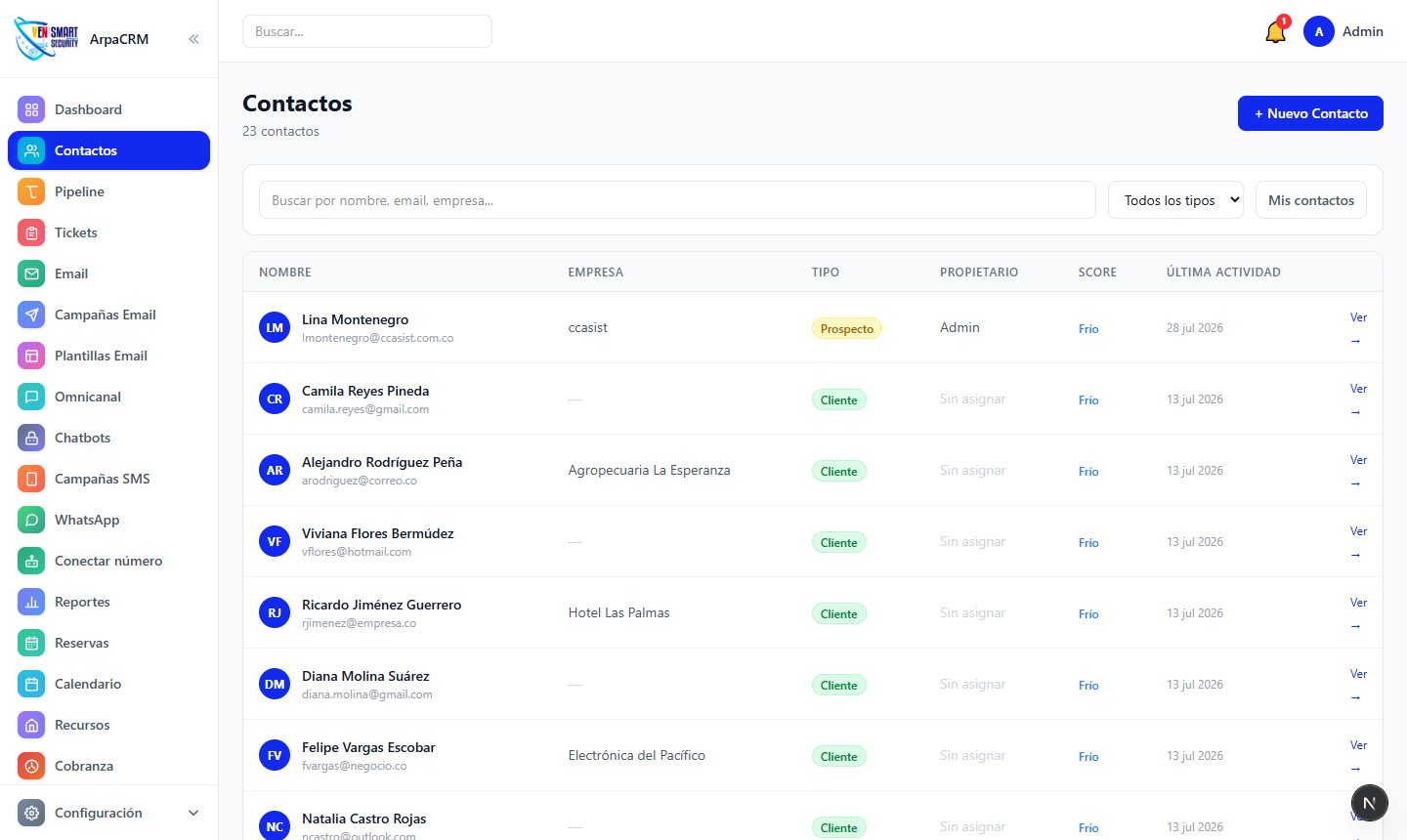
Task: Click Ver link for Lina Montenegro
Action: click(1358, 328)
